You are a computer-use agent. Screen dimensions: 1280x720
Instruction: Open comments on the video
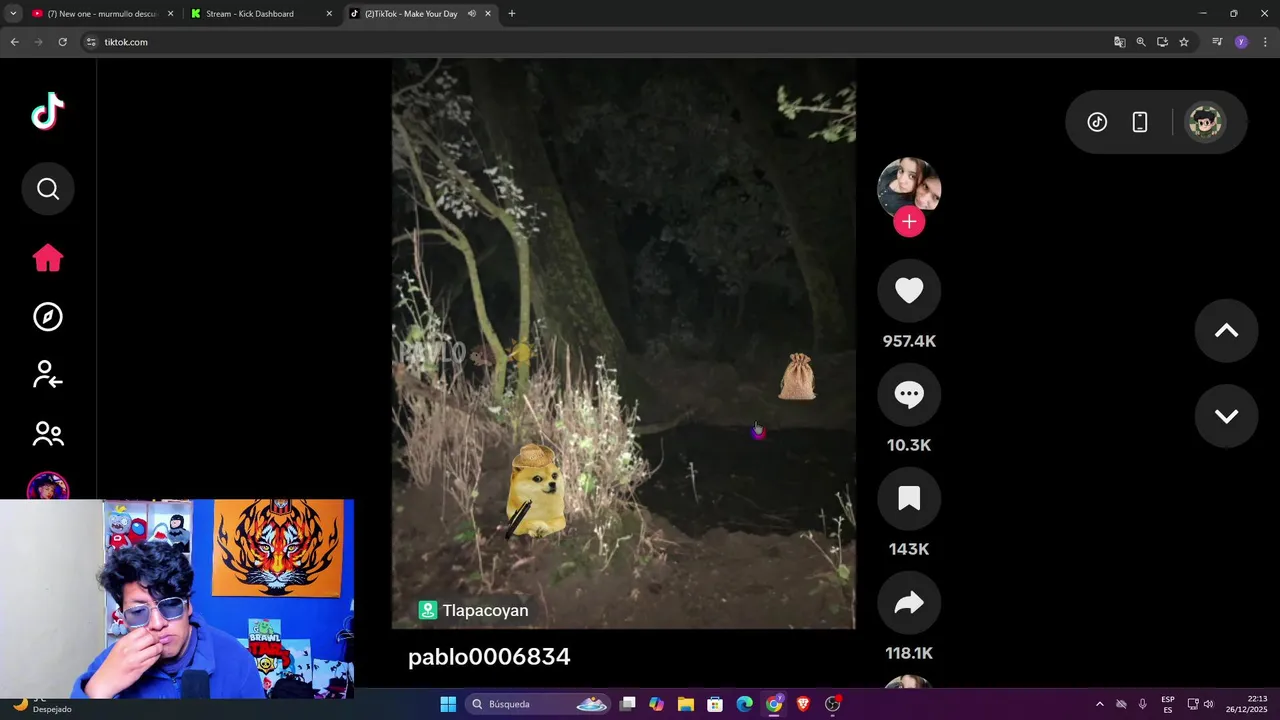click(x=909, y=395)
